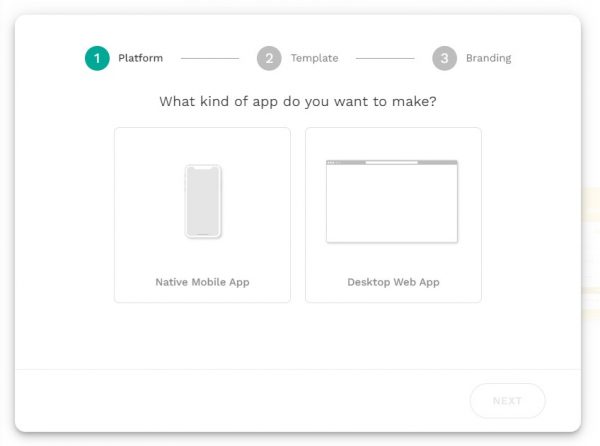Click the address bar in browser illustration

(392, 162)
